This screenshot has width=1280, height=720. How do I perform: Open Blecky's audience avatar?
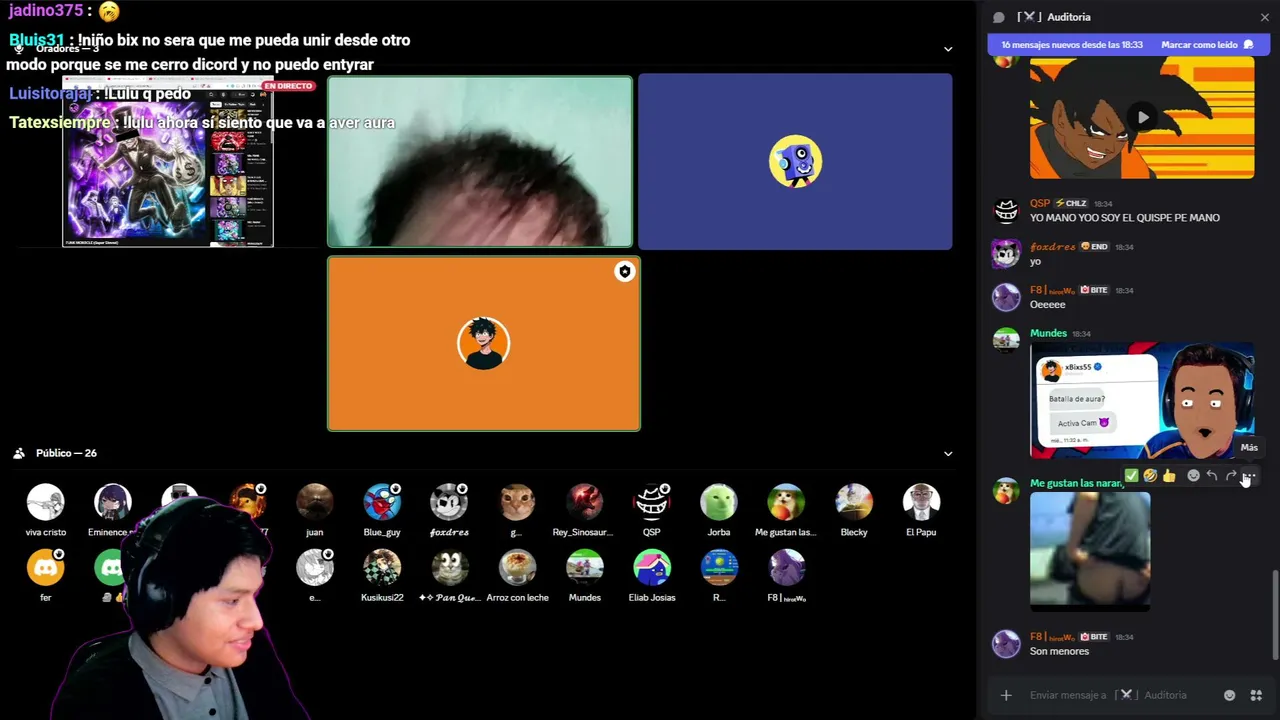[854, 502]
